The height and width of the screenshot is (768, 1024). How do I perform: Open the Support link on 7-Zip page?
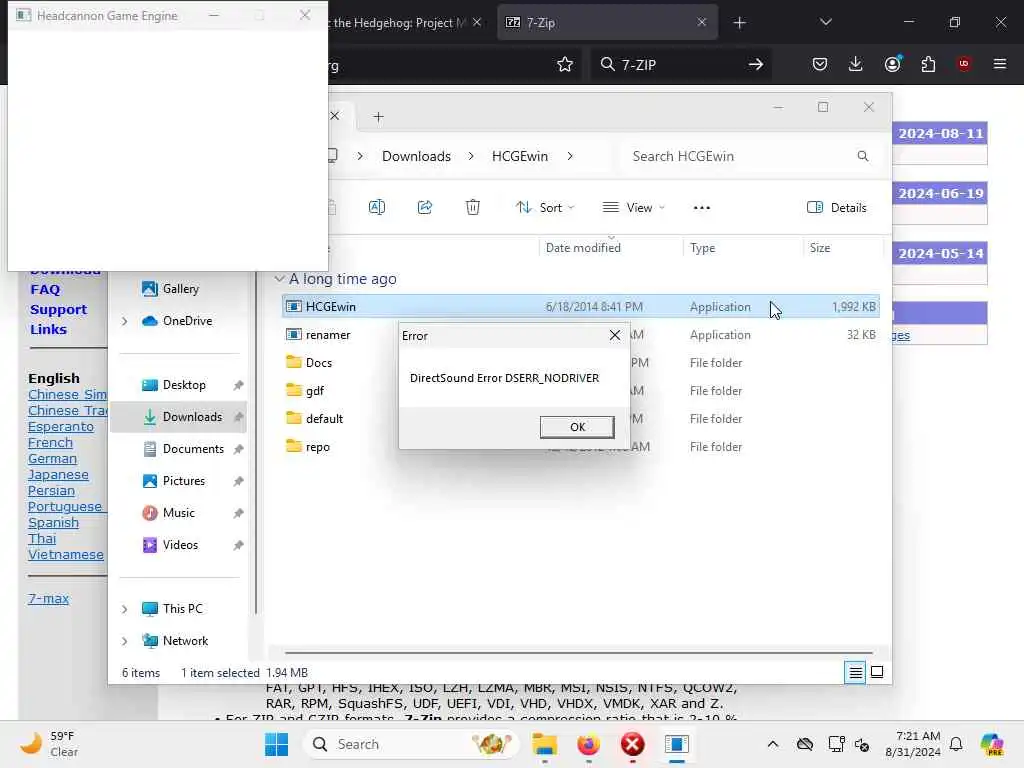coord(58,310)
